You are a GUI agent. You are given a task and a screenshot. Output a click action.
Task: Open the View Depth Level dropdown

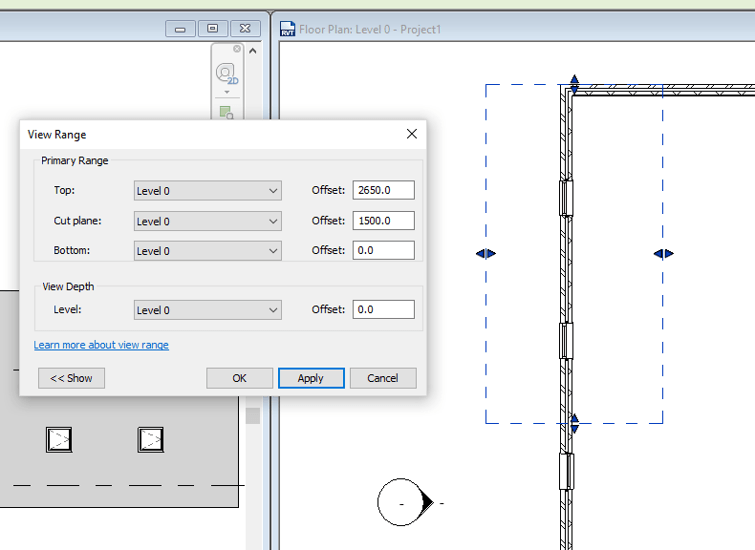click(208, 310)
